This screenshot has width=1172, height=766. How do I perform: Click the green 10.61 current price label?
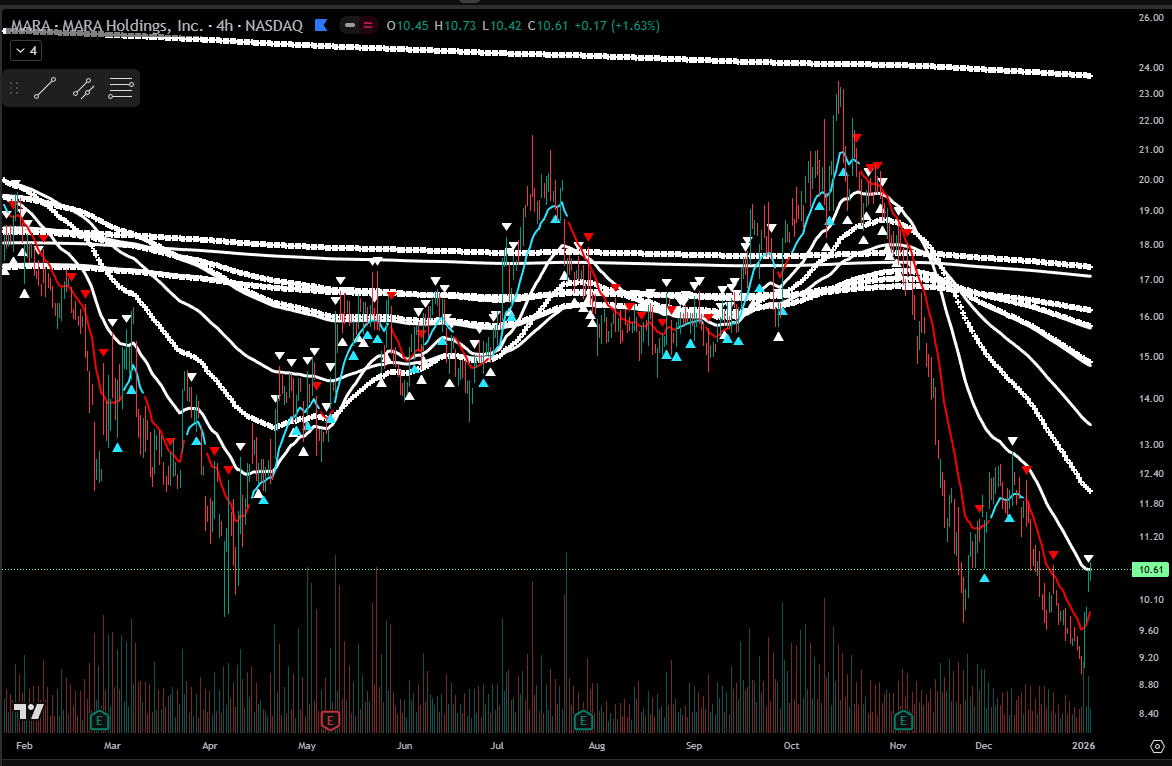pos(1150,569)
